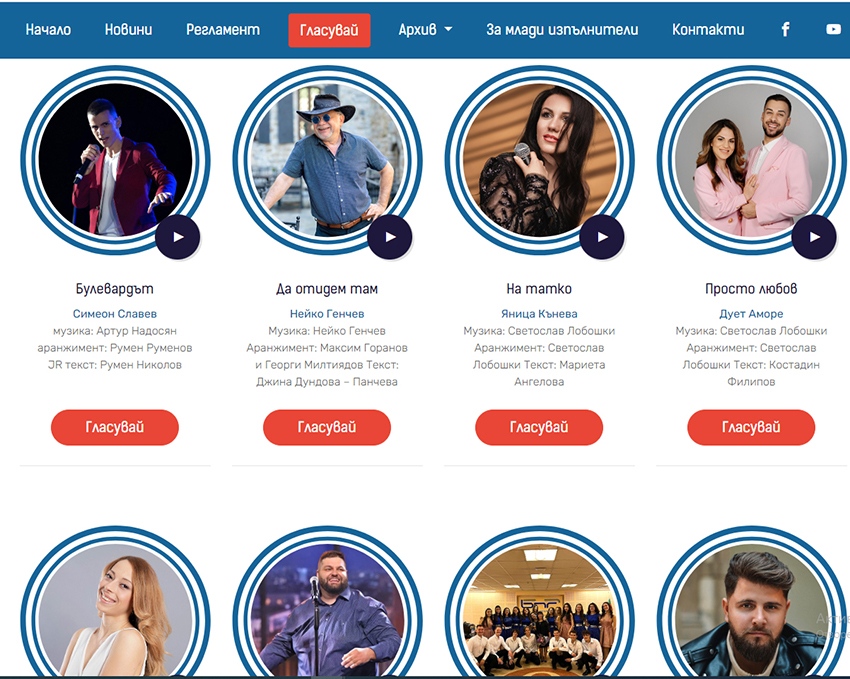Screen dimensions: 850x679
Task: Play the Просто любов song preview
Action: pyautogui.click(x=814, y=237)
